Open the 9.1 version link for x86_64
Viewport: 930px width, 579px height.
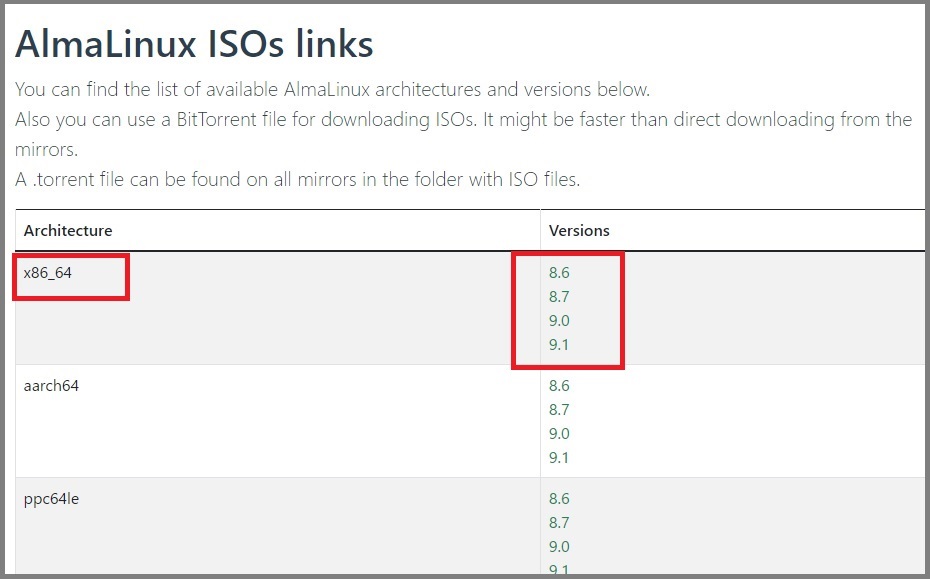coord(559,345)
